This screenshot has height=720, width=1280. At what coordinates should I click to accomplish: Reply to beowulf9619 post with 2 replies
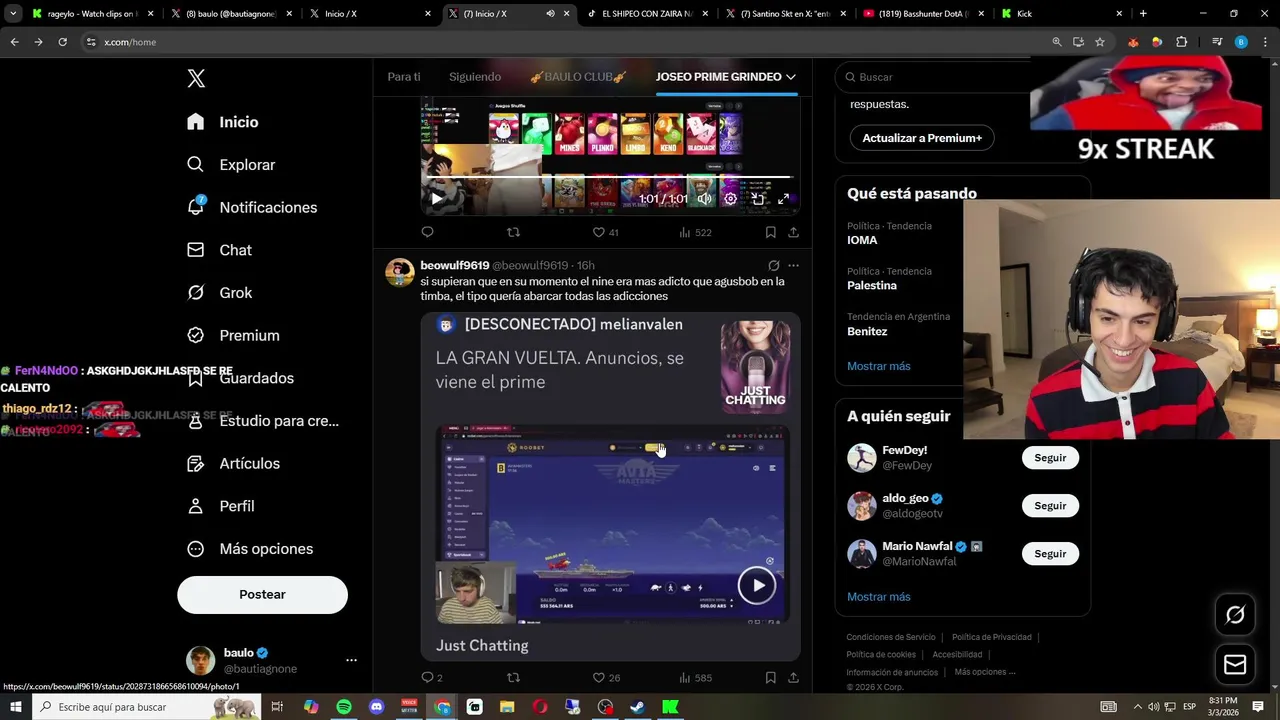coord(432,677)
